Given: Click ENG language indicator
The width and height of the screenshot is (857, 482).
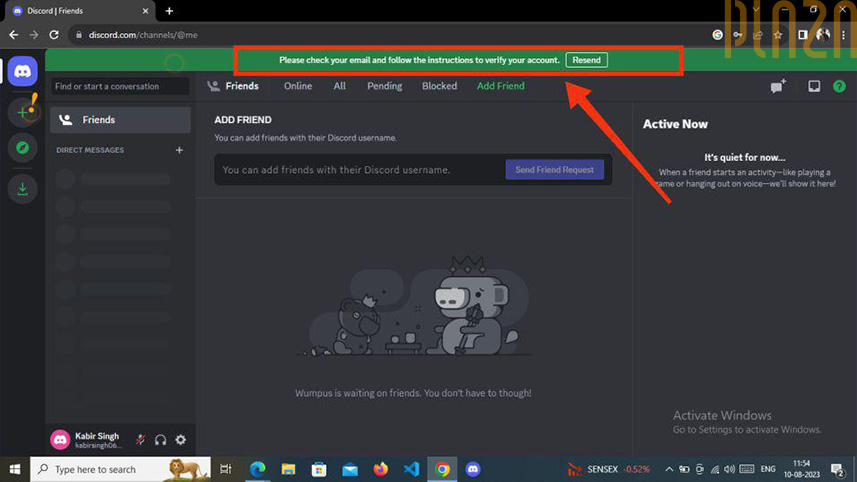Looking at the screenshot, I should pos(768,469).
